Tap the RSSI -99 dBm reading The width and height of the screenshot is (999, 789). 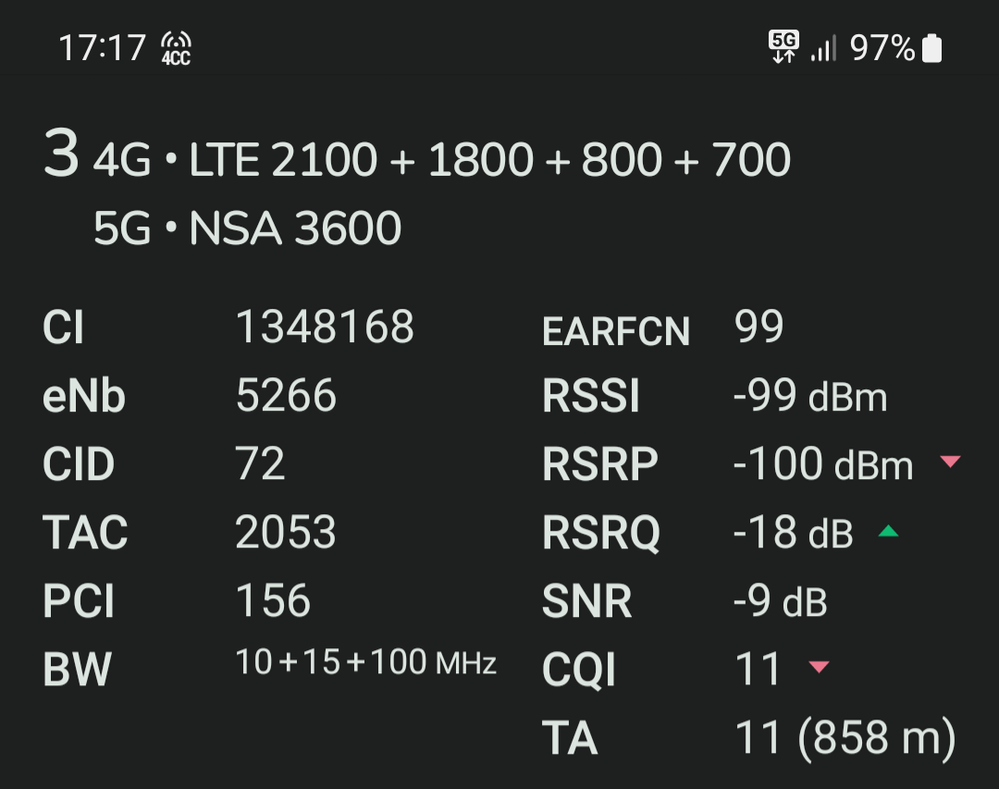[810, 396]
